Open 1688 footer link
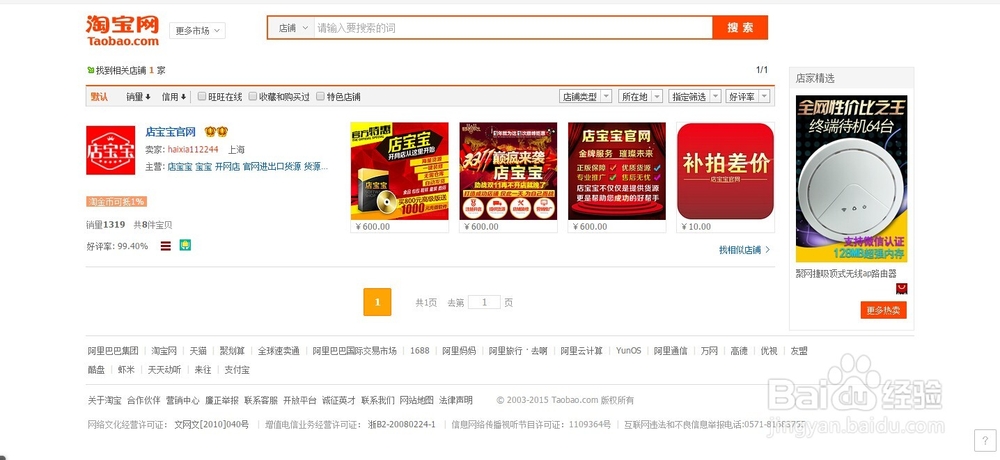The height and width of the screenshot is (460, 1000). [x=420, y=351]
